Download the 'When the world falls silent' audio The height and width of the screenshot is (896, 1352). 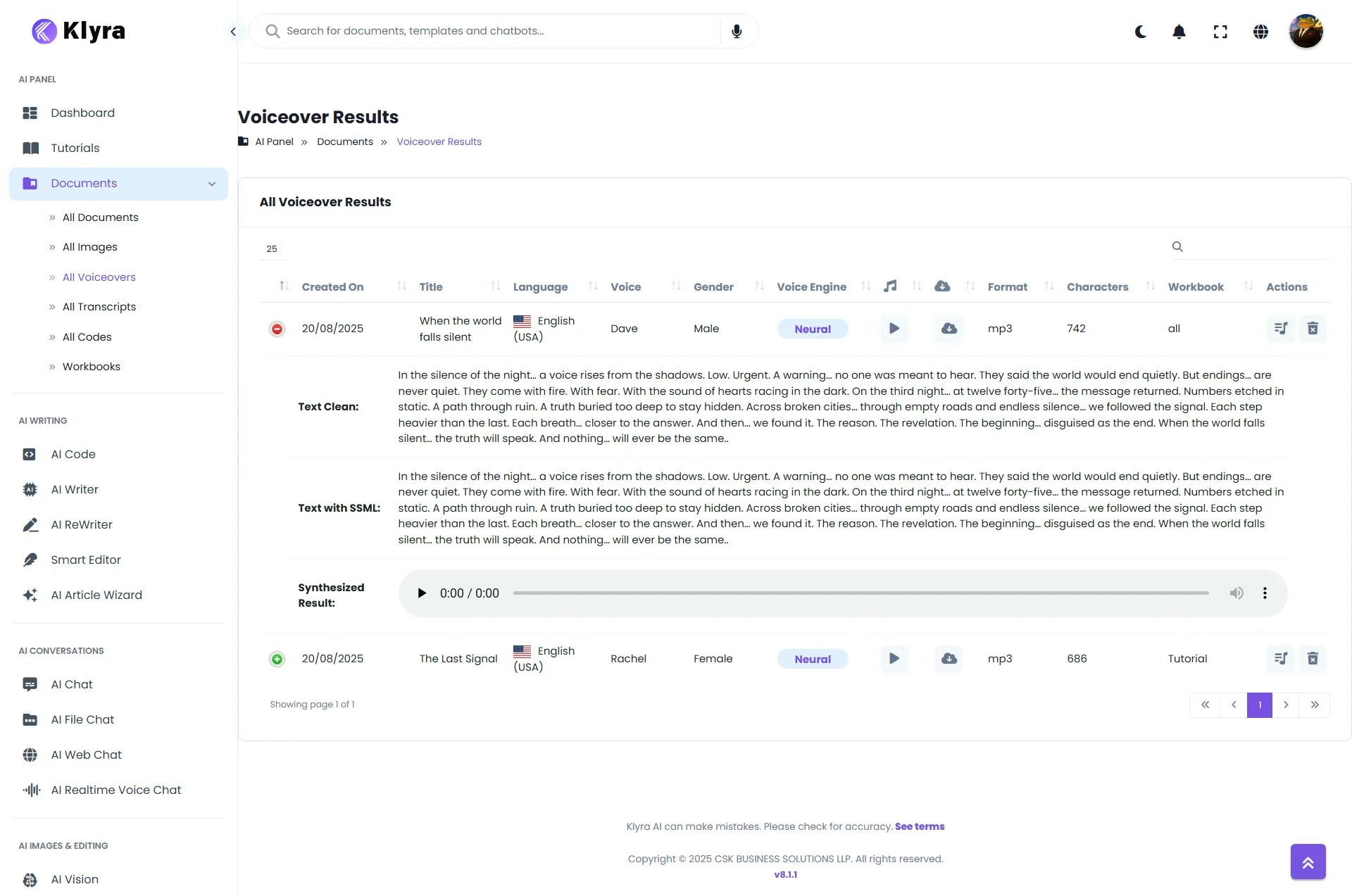coord(949,328)
